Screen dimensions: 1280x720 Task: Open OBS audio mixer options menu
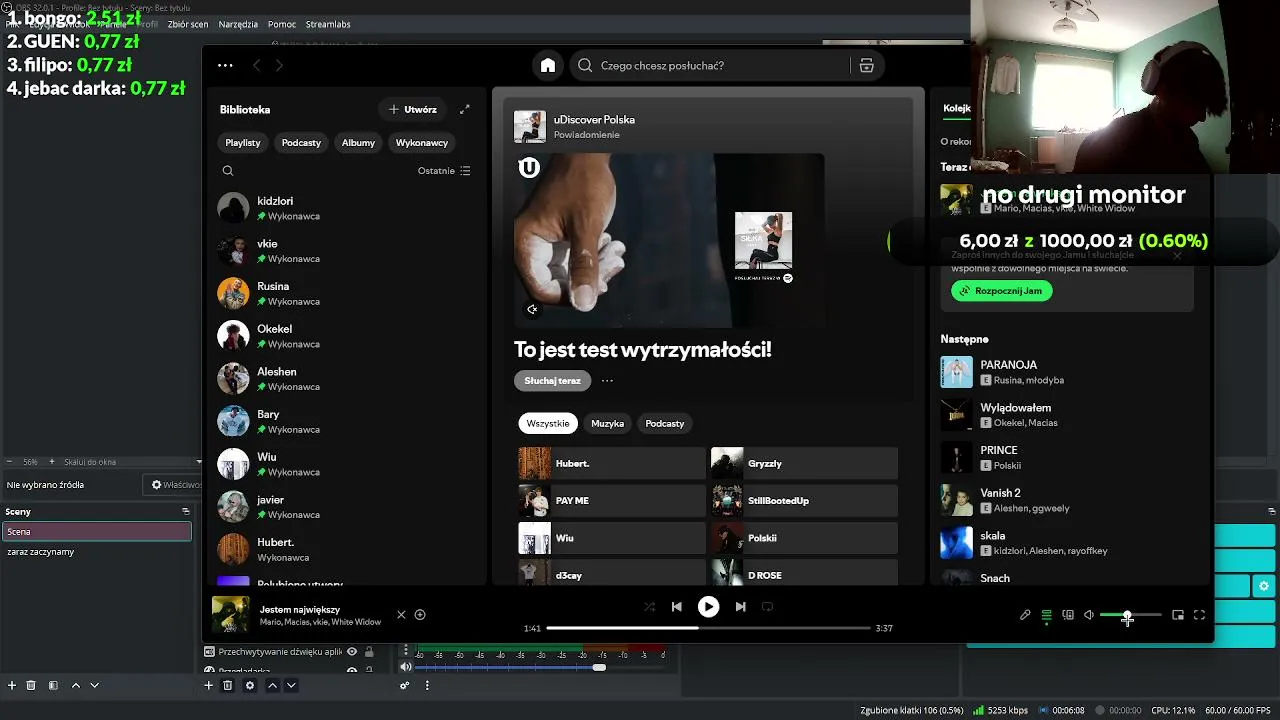click(427, 686)
